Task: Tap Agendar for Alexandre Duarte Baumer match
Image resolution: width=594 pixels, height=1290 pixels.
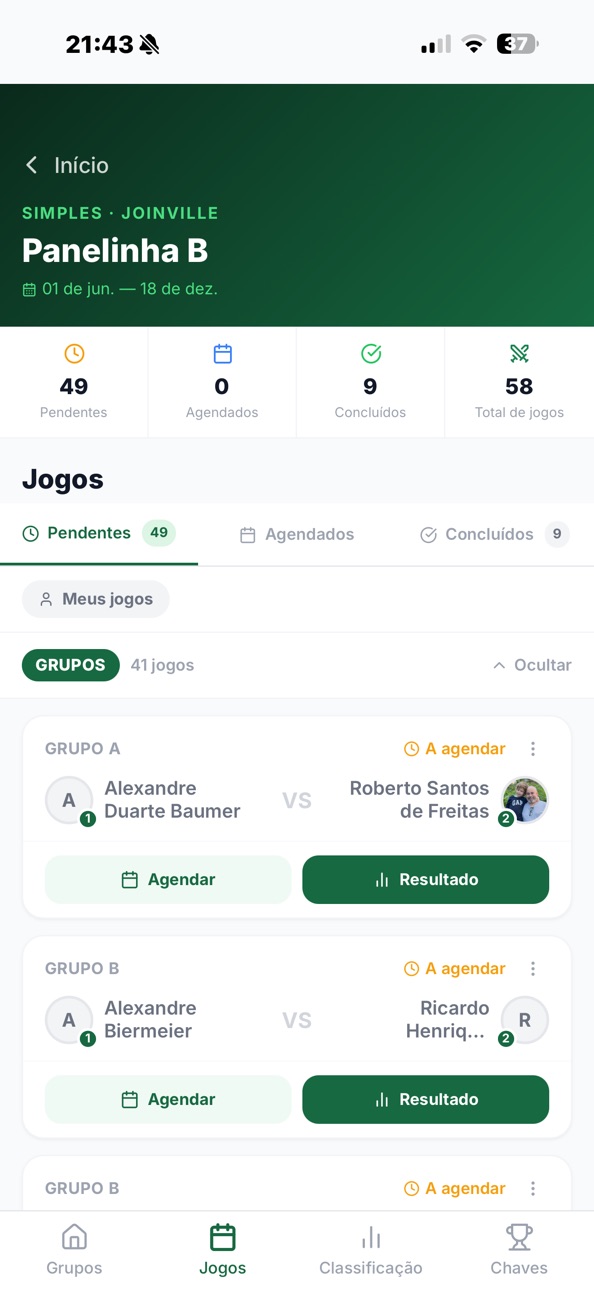Action: [168, 880]
